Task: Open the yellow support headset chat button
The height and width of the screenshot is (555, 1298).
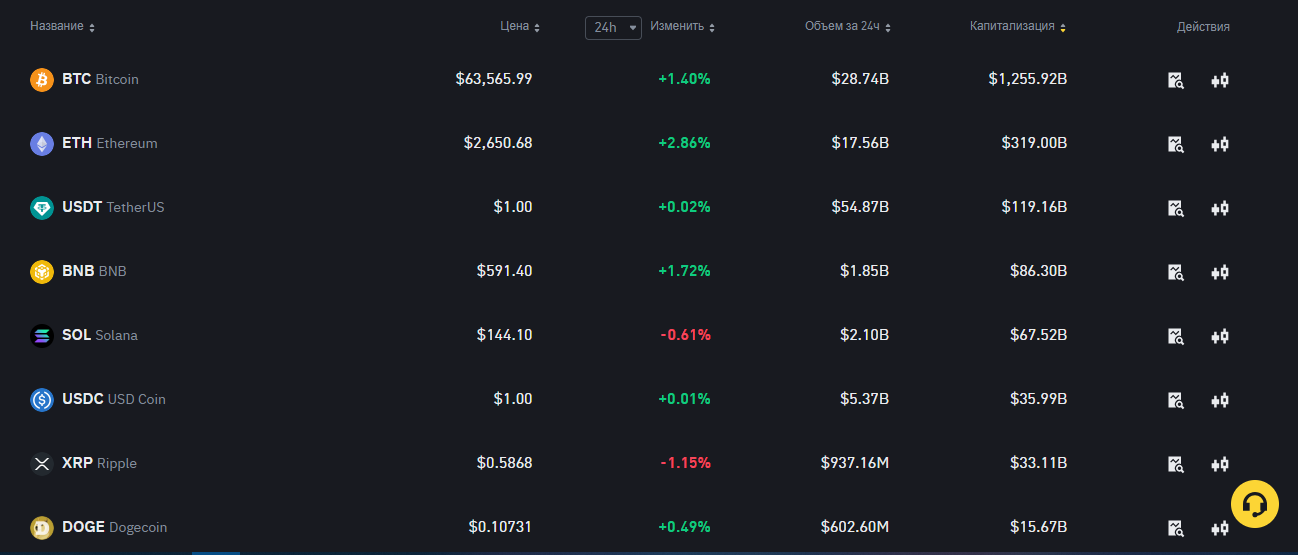Action: [1255, 503]
